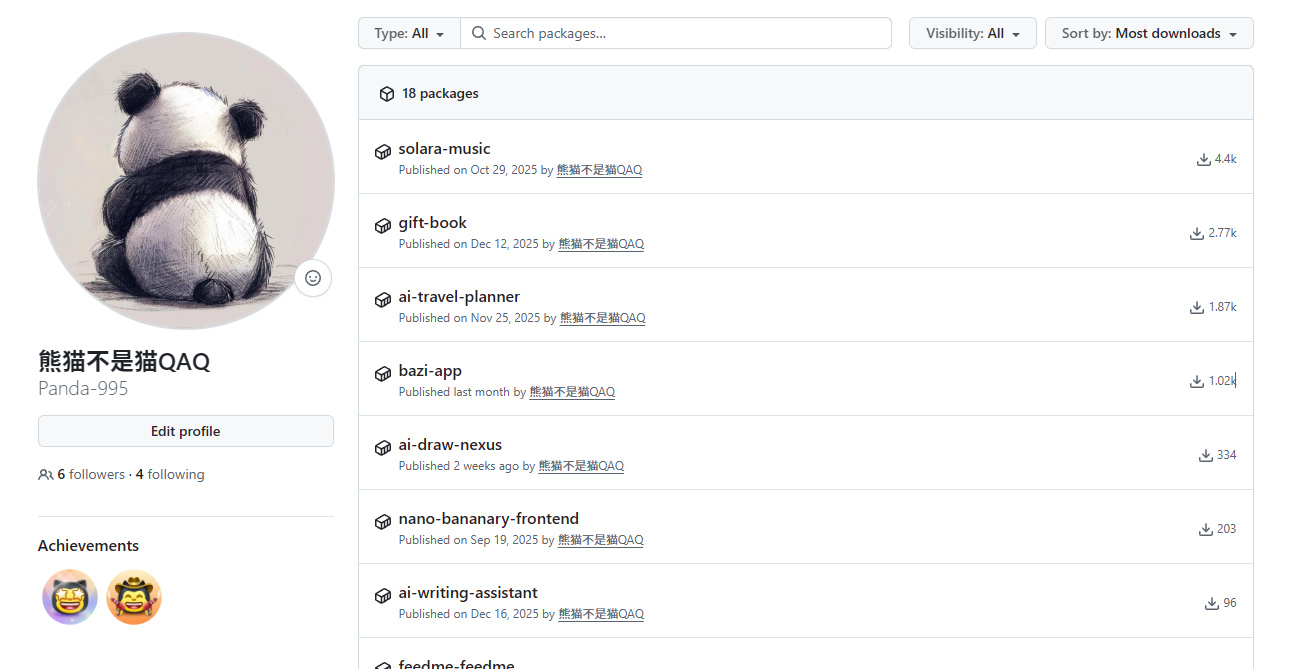
Task: Open the Type: All dropdown
Action: pos(409,33)
